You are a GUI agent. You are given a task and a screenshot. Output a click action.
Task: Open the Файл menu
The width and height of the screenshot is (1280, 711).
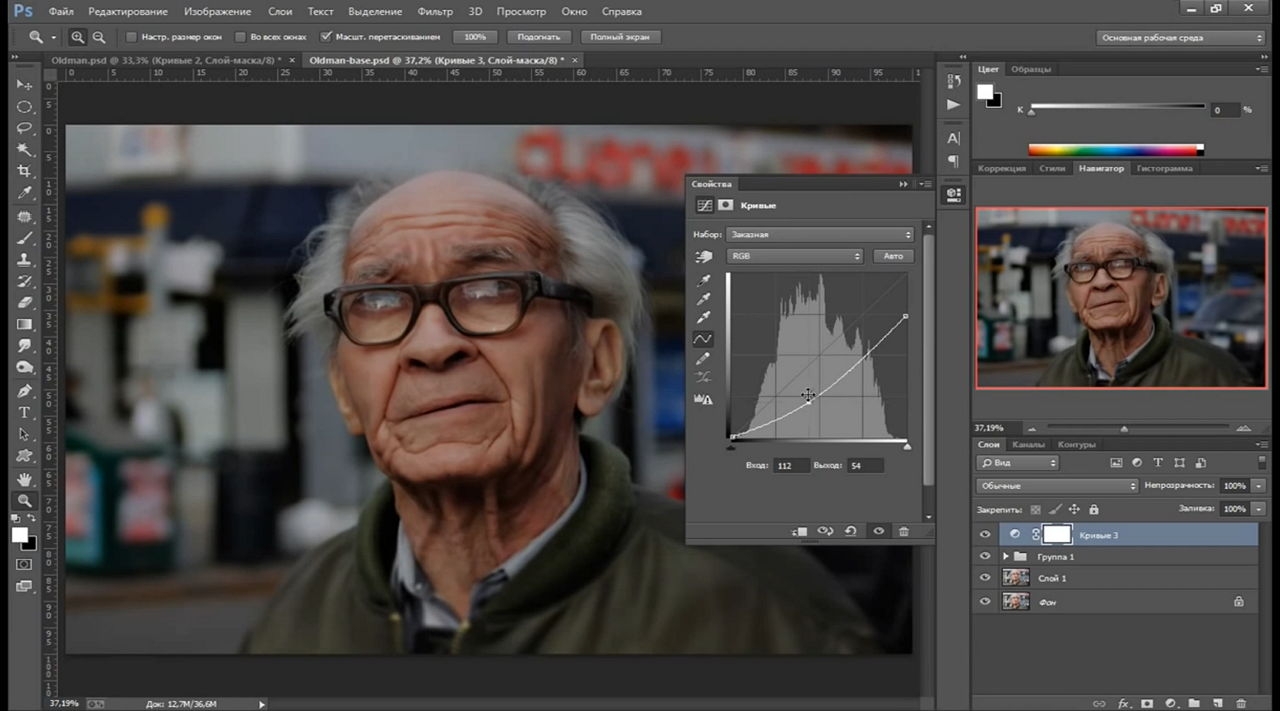pos(60,11)
